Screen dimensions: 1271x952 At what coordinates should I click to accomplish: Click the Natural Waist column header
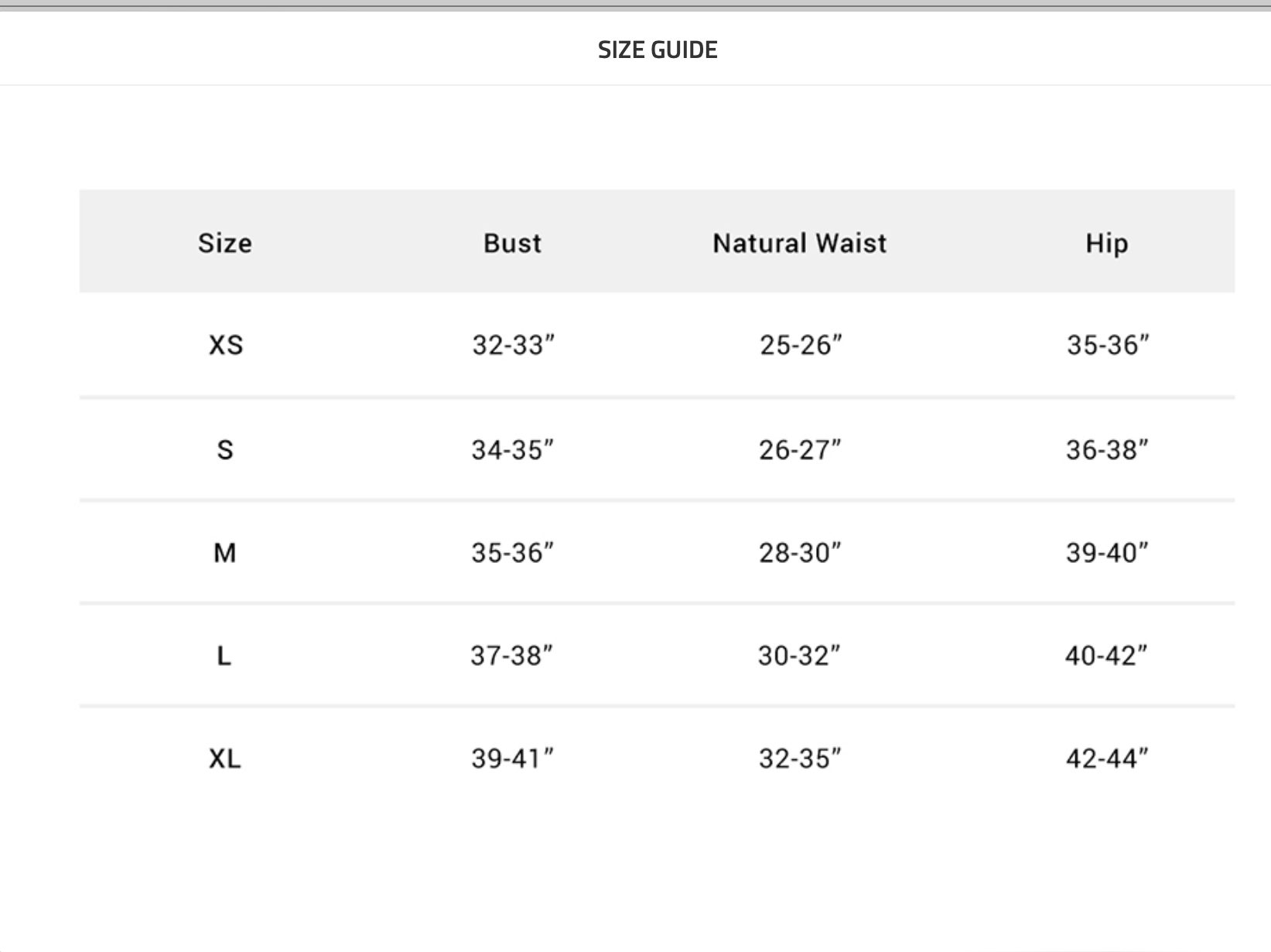tap(800, 244)
